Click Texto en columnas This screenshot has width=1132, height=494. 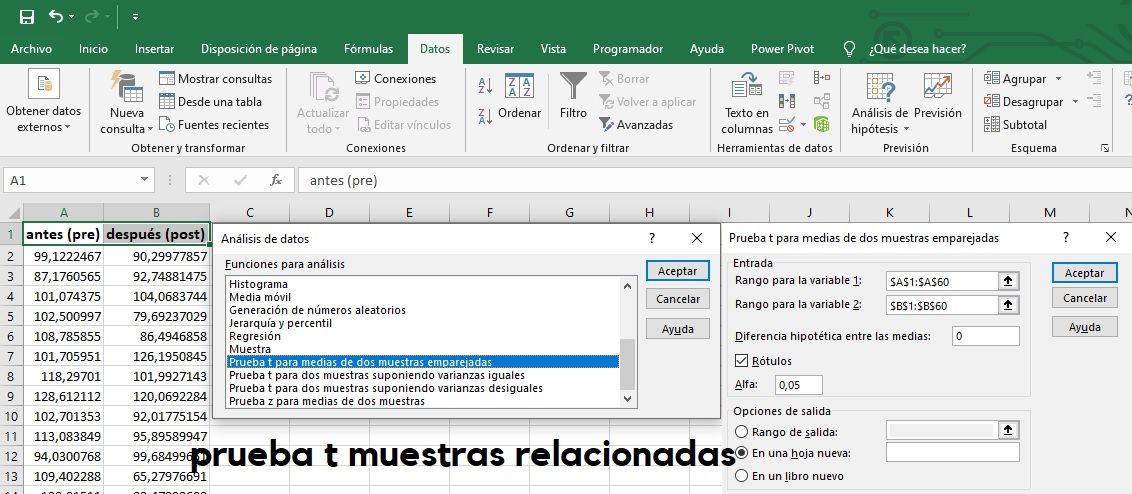point(747,103)
